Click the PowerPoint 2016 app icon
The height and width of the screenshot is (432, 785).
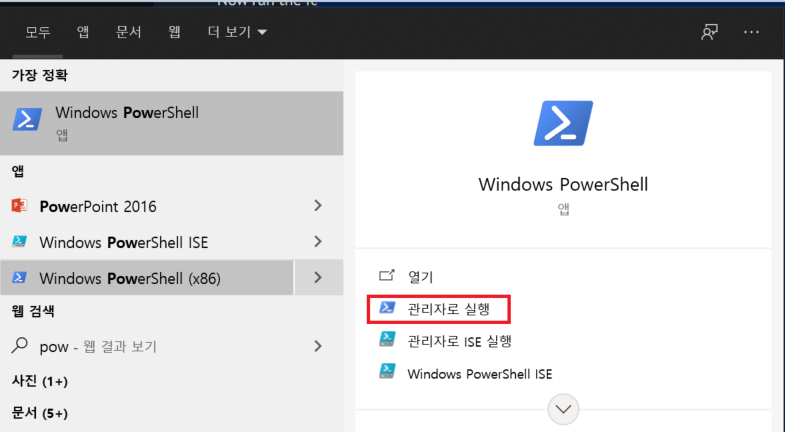click(19, 205)
